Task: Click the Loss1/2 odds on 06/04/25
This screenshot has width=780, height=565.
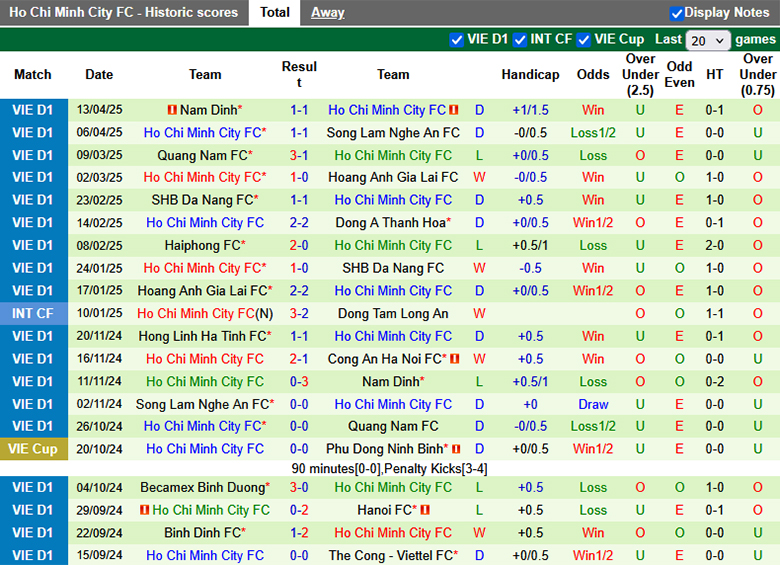Action: [593, 133]
